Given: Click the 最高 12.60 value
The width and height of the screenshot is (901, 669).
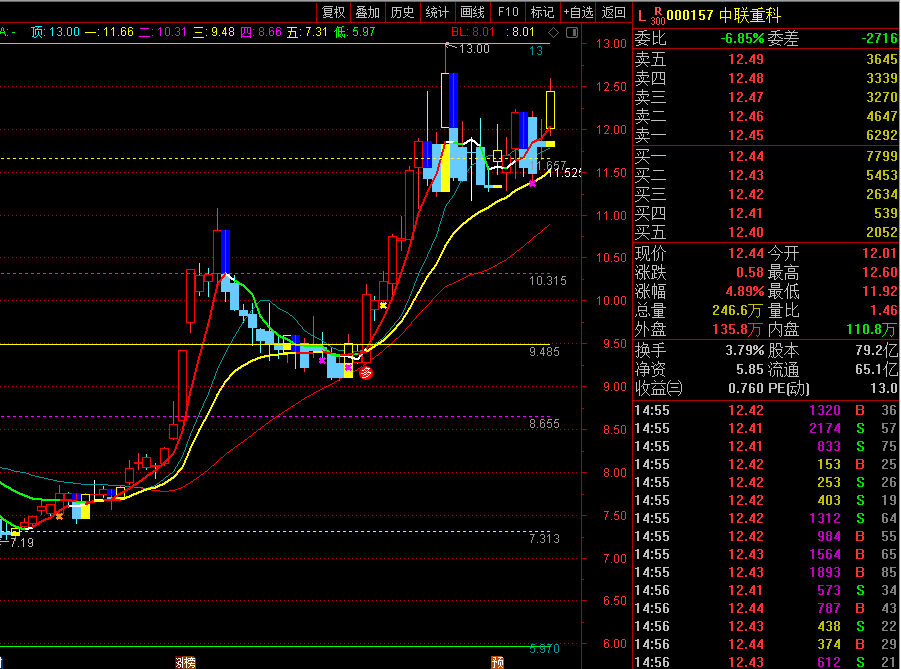Looking at the screenshot, I should pos(880,272).
